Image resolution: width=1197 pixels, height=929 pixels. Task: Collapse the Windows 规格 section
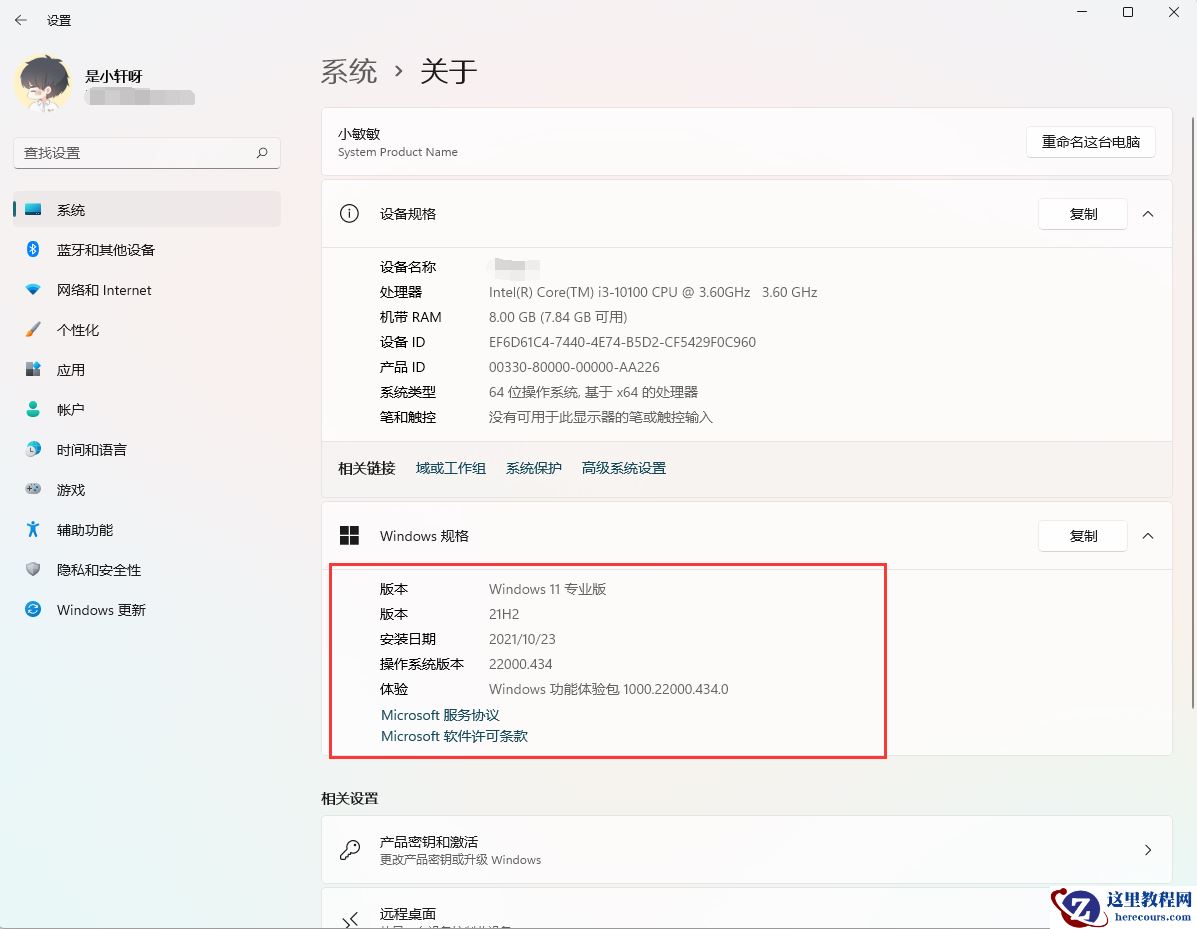point(1147,535)
